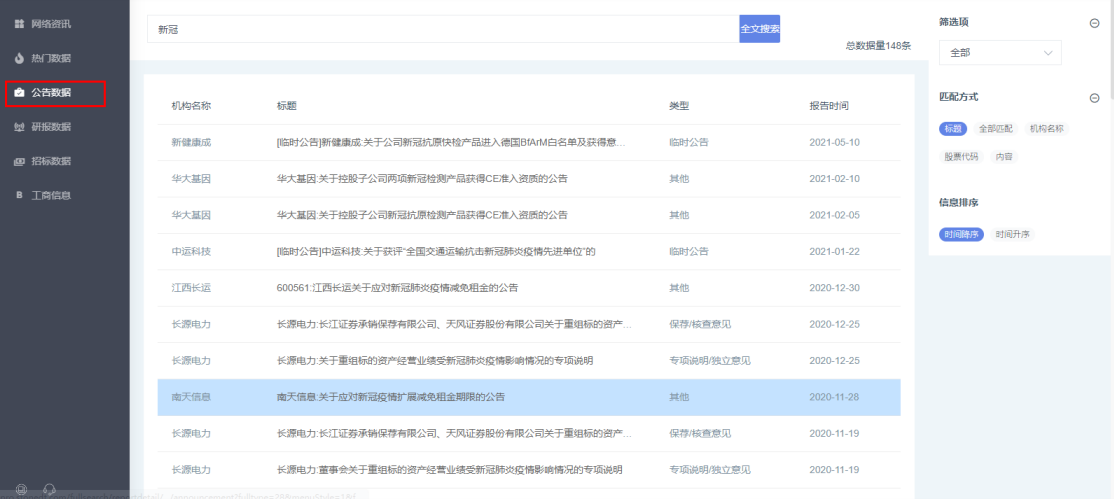1114x500 pixels.
Task: Collapse the 筛选项 section
Action: pos(1094,23)
